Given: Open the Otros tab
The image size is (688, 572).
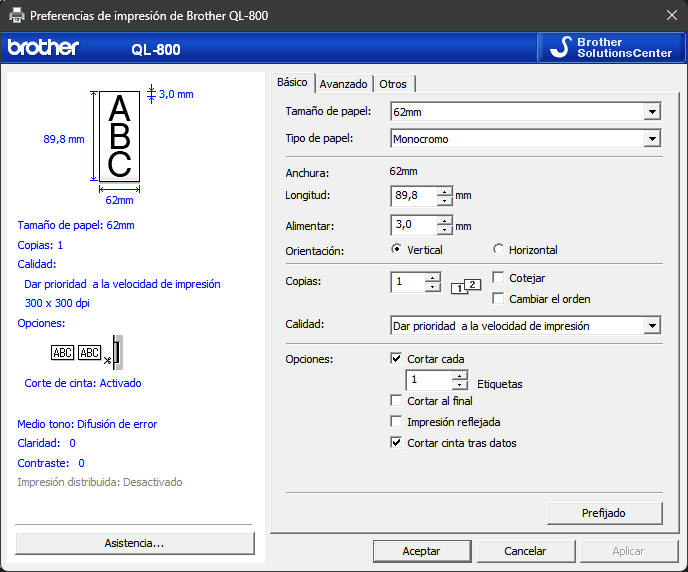Looking at the screenshot, I should coord(393,84).
